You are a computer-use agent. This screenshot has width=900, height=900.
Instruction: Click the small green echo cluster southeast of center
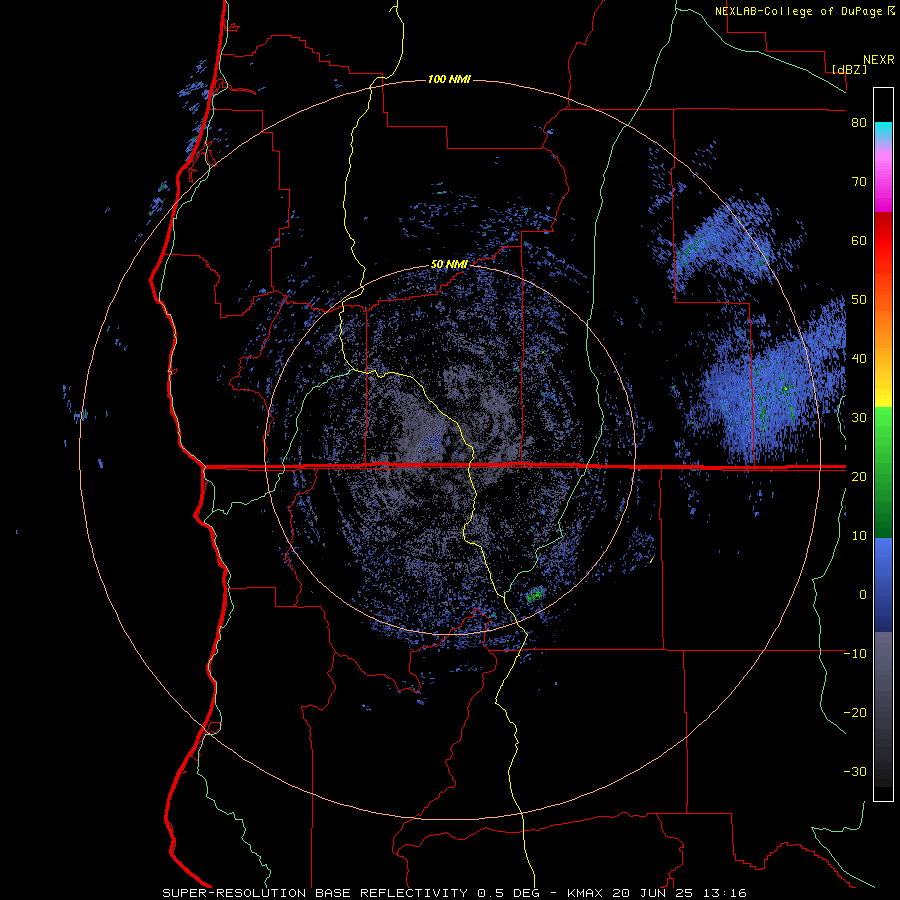536,595
